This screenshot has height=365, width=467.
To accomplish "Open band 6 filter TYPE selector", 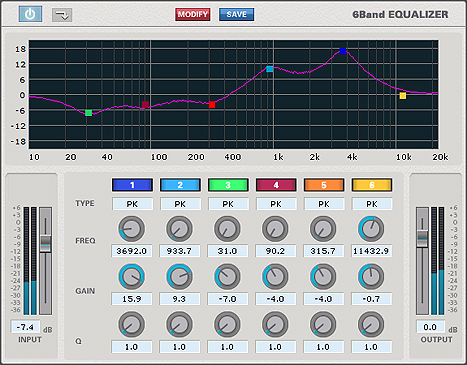I will click(x=372, y=204).
